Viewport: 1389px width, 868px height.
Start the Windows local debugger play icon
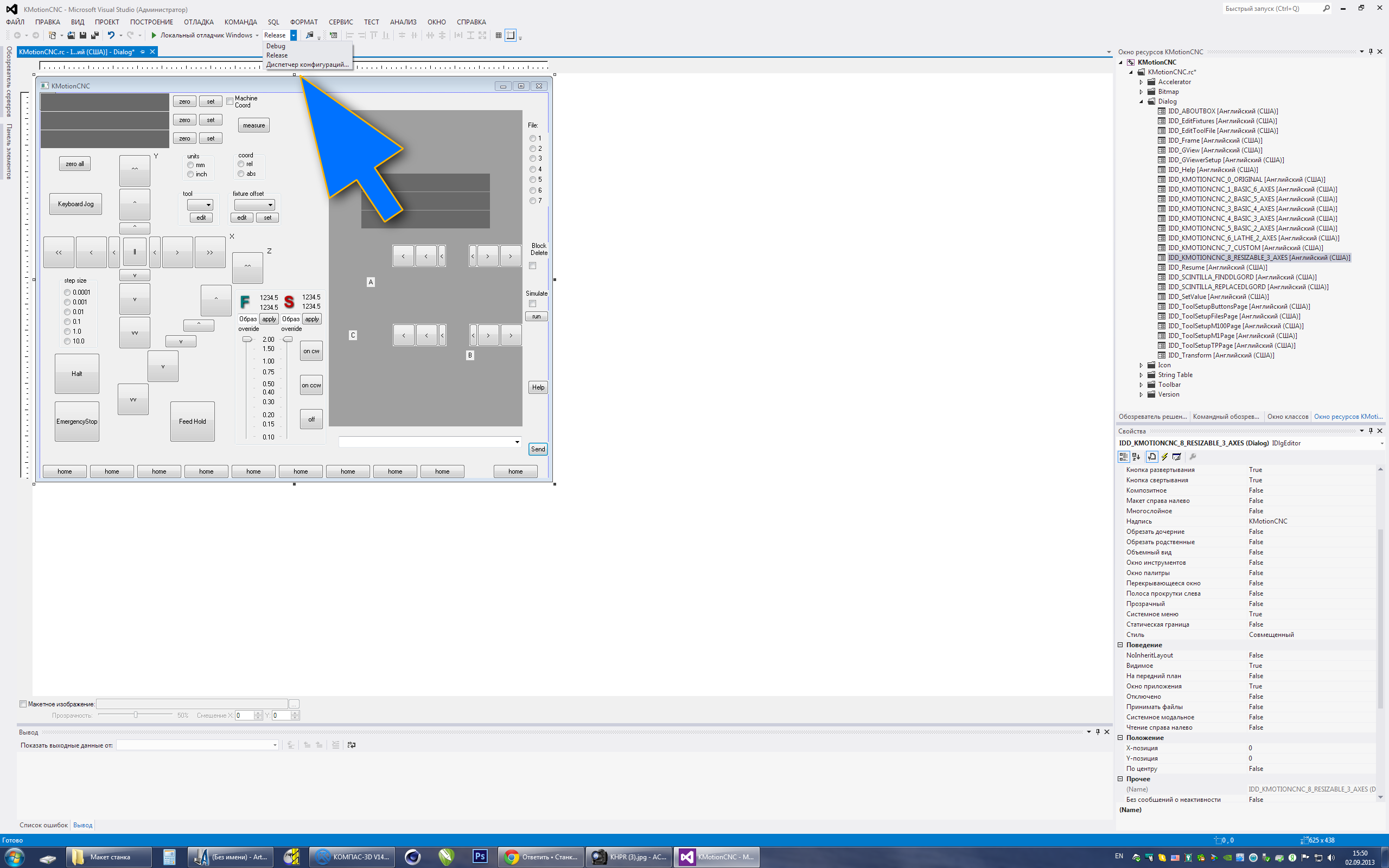coord(154,35)
